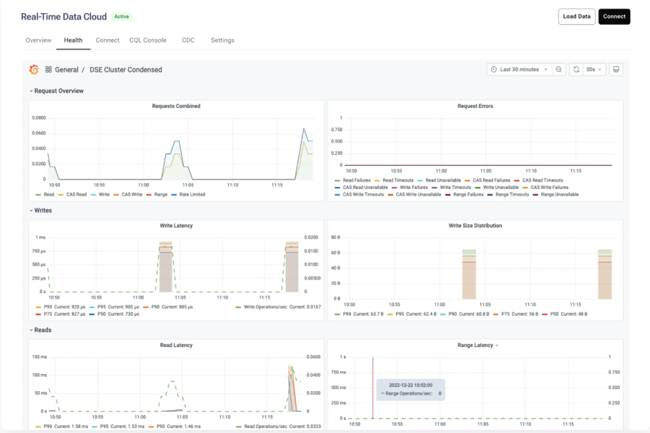Toggle the P99 series in Write Latency legend
This screenshot has width=650, height=433.
[61, 307]
